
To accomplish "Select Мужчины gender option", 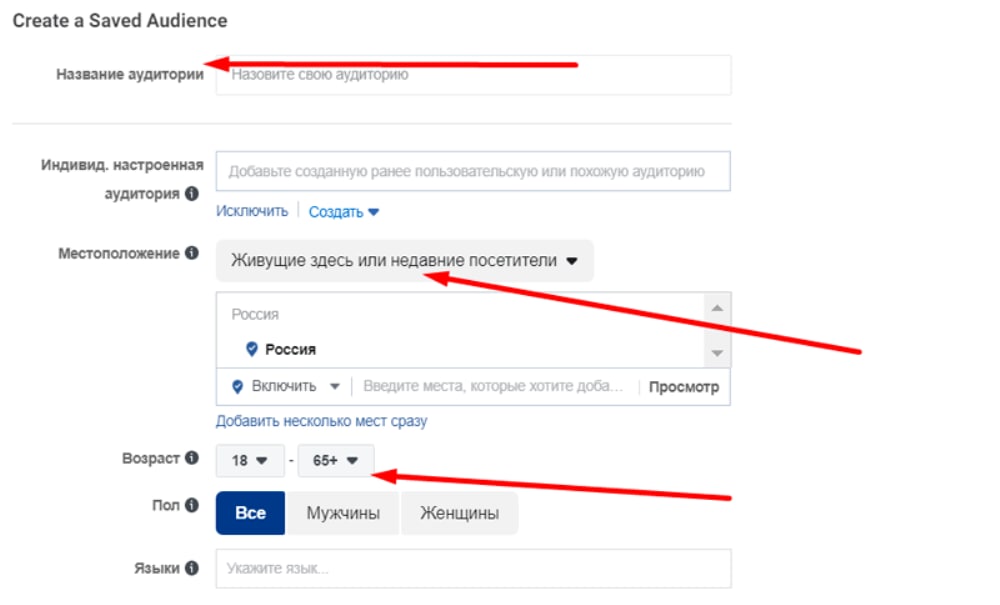I will 342,513.
